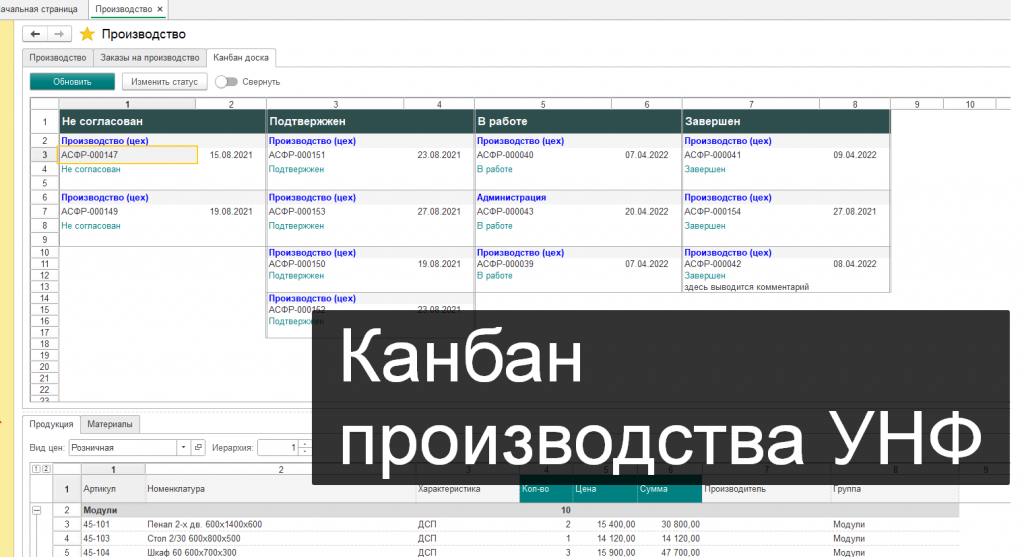
Task: Click Завершен status under АСФР-000154
Action: (705, 225)
